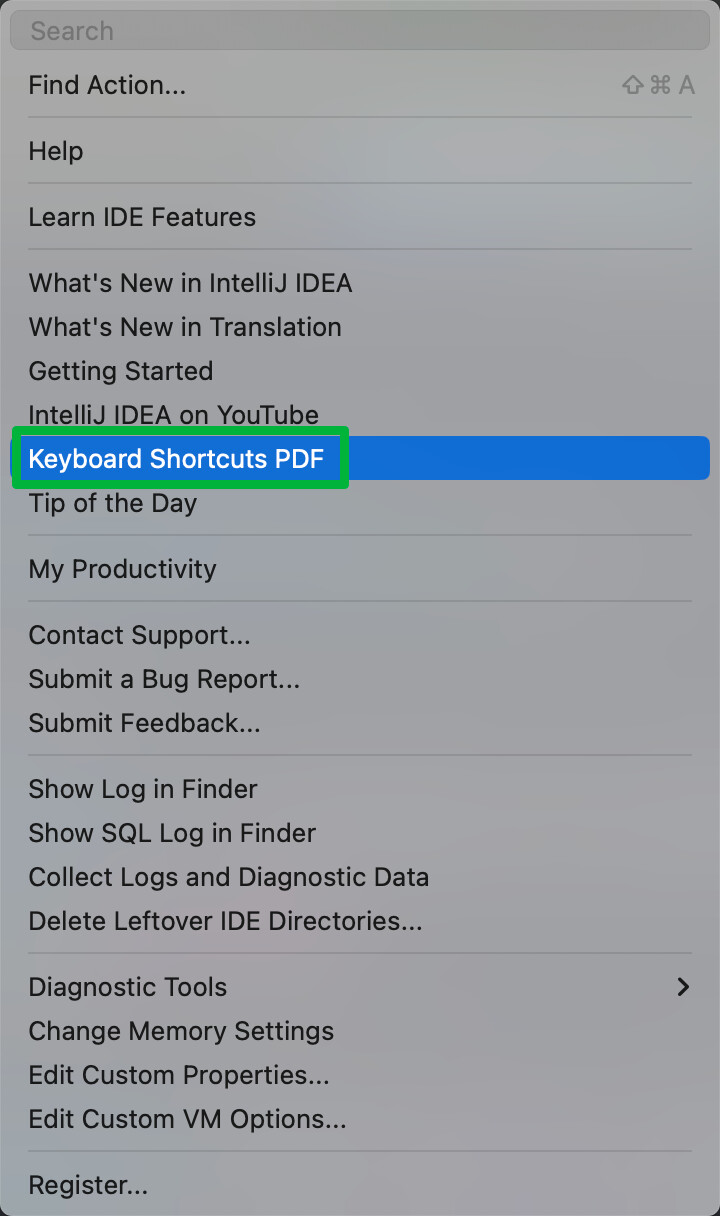Open Change Memory Settings
720x1216 pixels.
[x=360, y=1031]
